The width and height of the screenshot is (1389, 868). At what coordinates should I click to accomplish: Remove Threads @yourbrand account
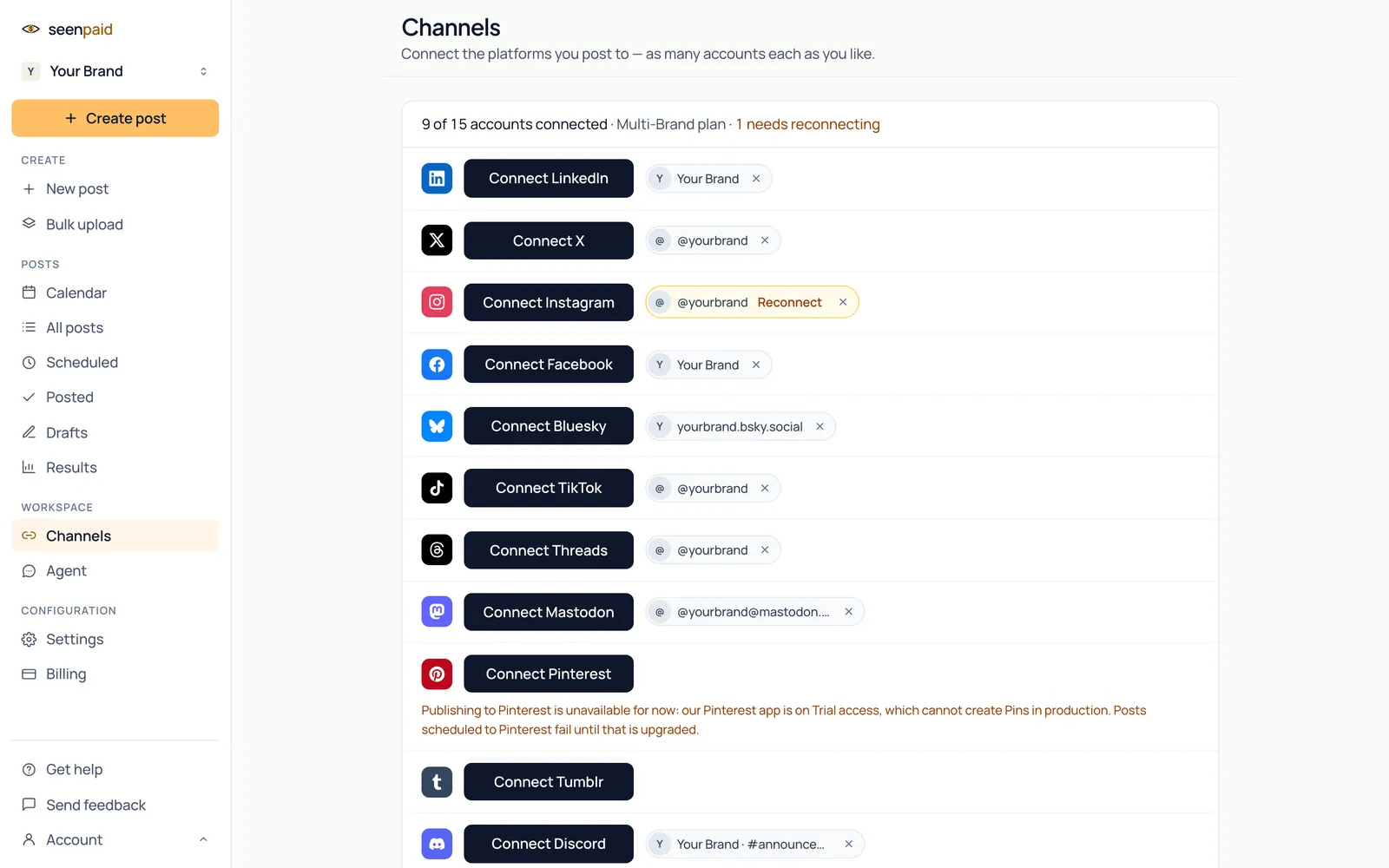click(765, 550)
